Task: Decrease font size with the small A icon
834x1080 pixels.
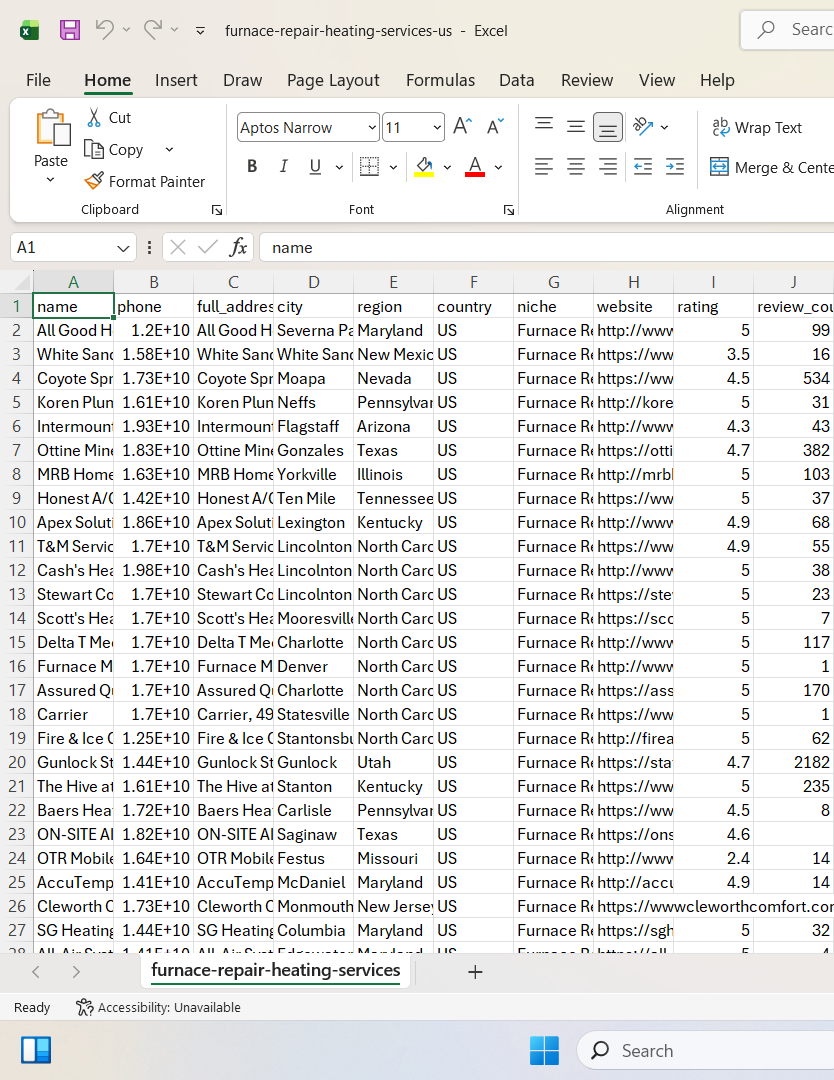Action: [x=495, y=127]
